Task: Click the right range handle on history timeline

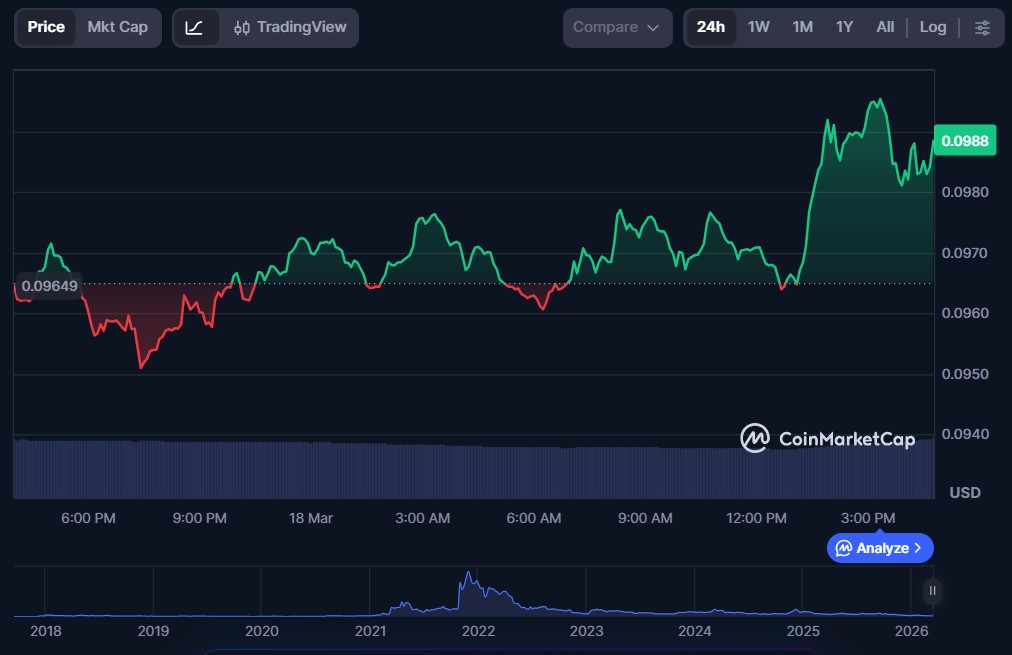Action: point(932,591)
